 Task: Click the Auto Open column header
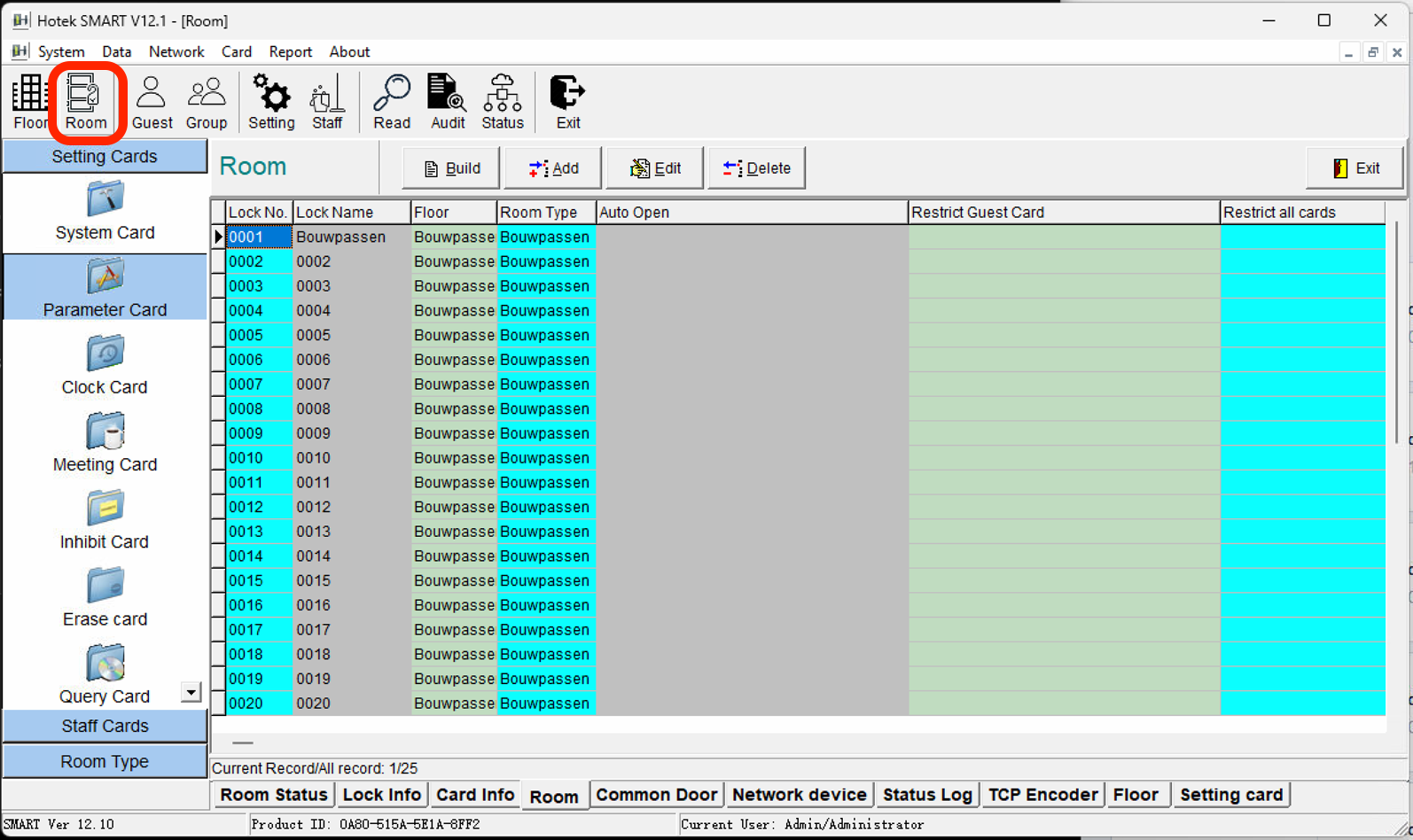coord(752,213)
